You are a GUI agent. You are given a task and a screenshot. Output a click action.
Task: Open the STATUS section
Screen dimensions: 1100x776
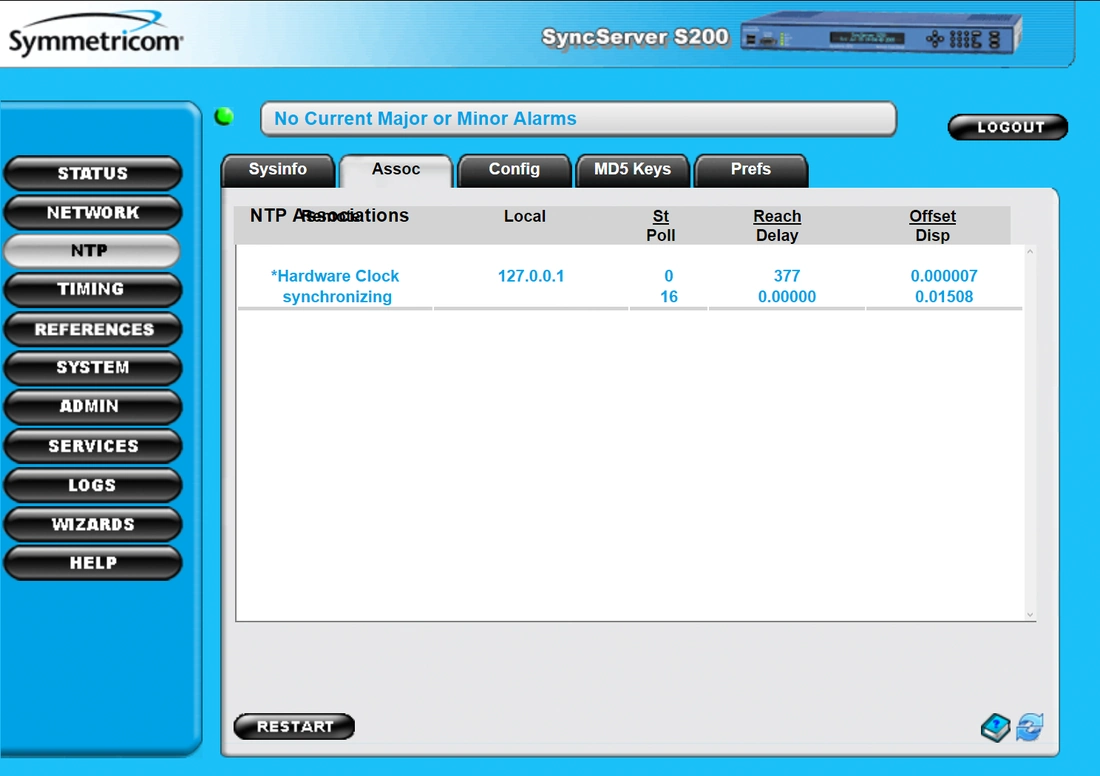tap(93, 173)
